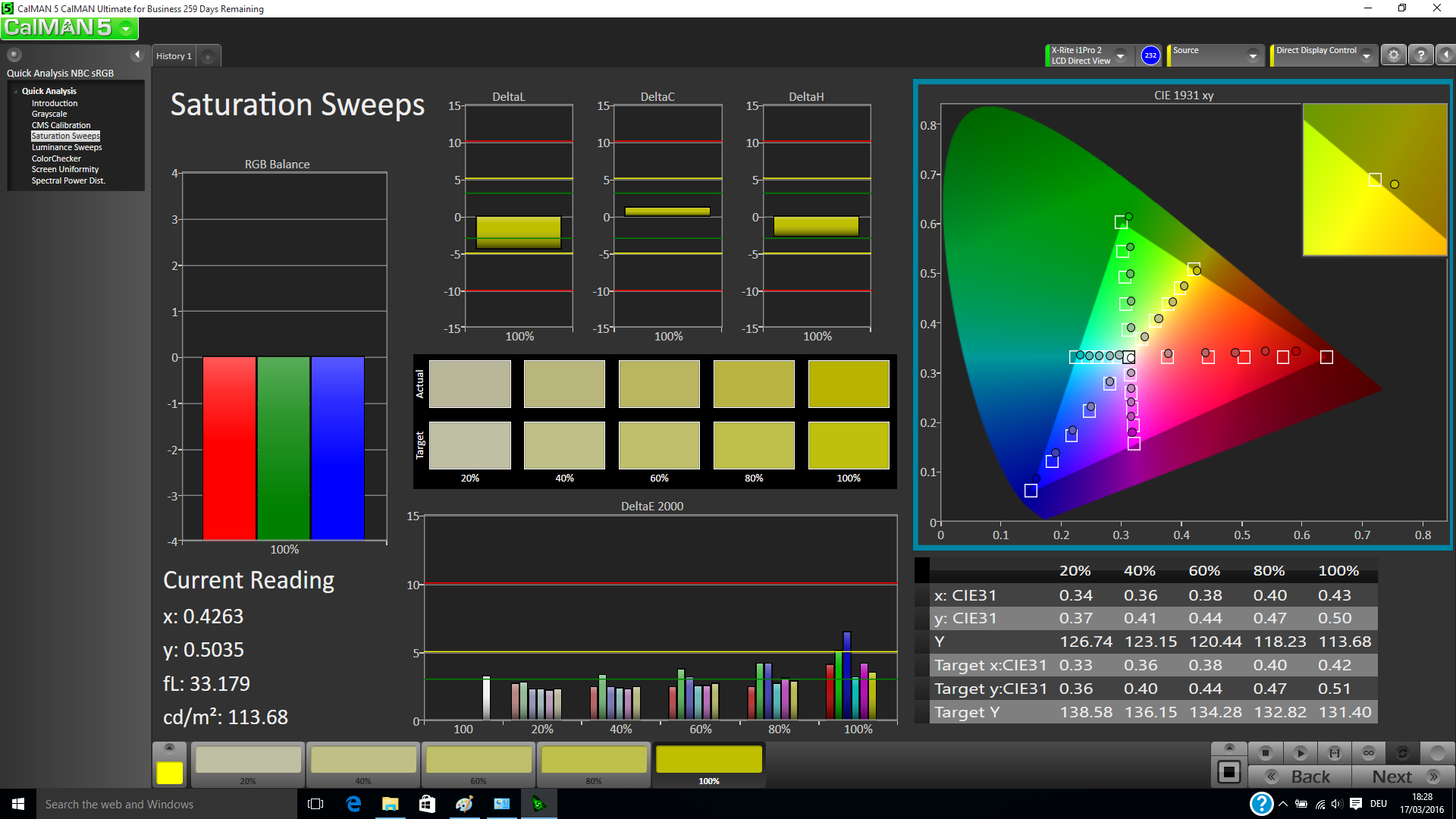Add a new history tab with plus

(x=208, y=57)
